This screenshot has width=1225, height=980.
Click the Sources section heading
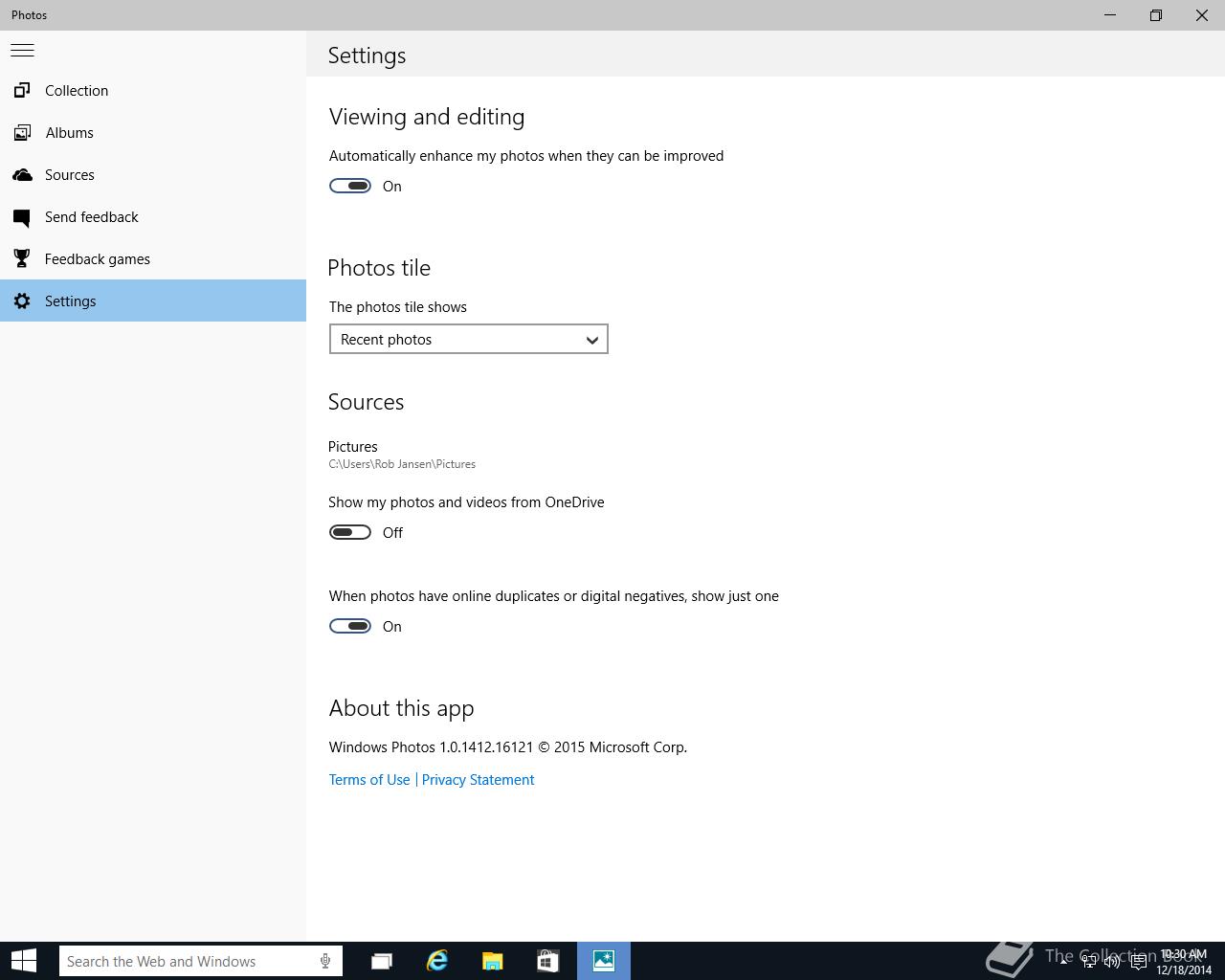tap(367, 402)
